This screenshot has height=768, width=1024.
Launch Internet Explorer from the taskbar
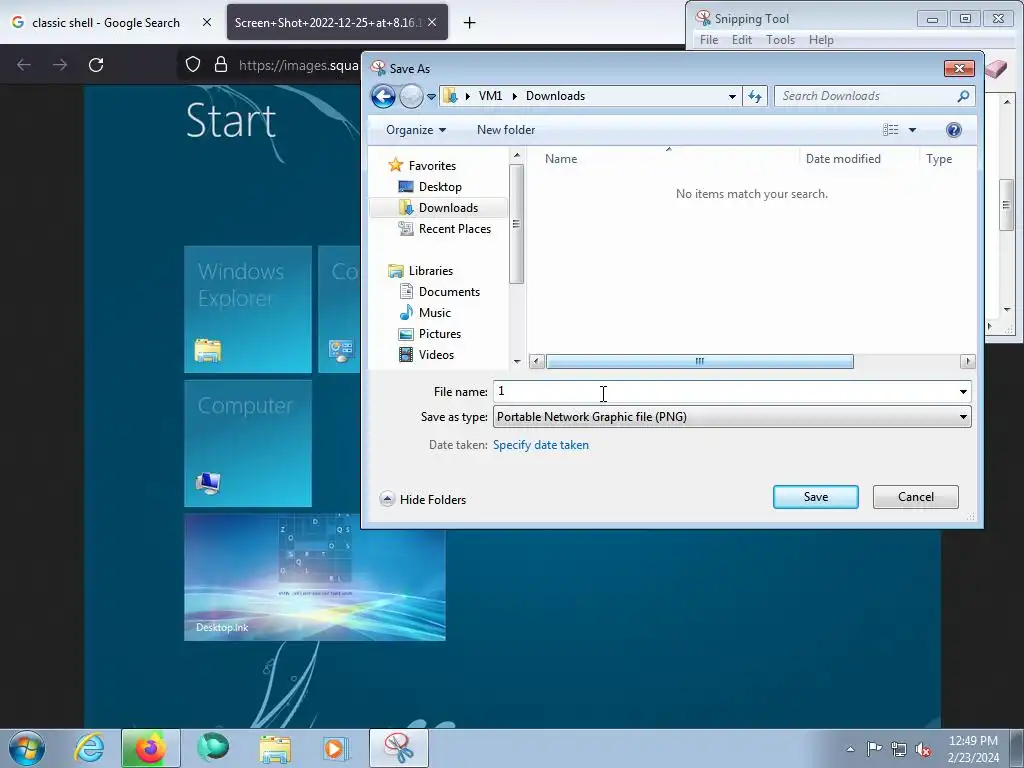click(89, 748)
